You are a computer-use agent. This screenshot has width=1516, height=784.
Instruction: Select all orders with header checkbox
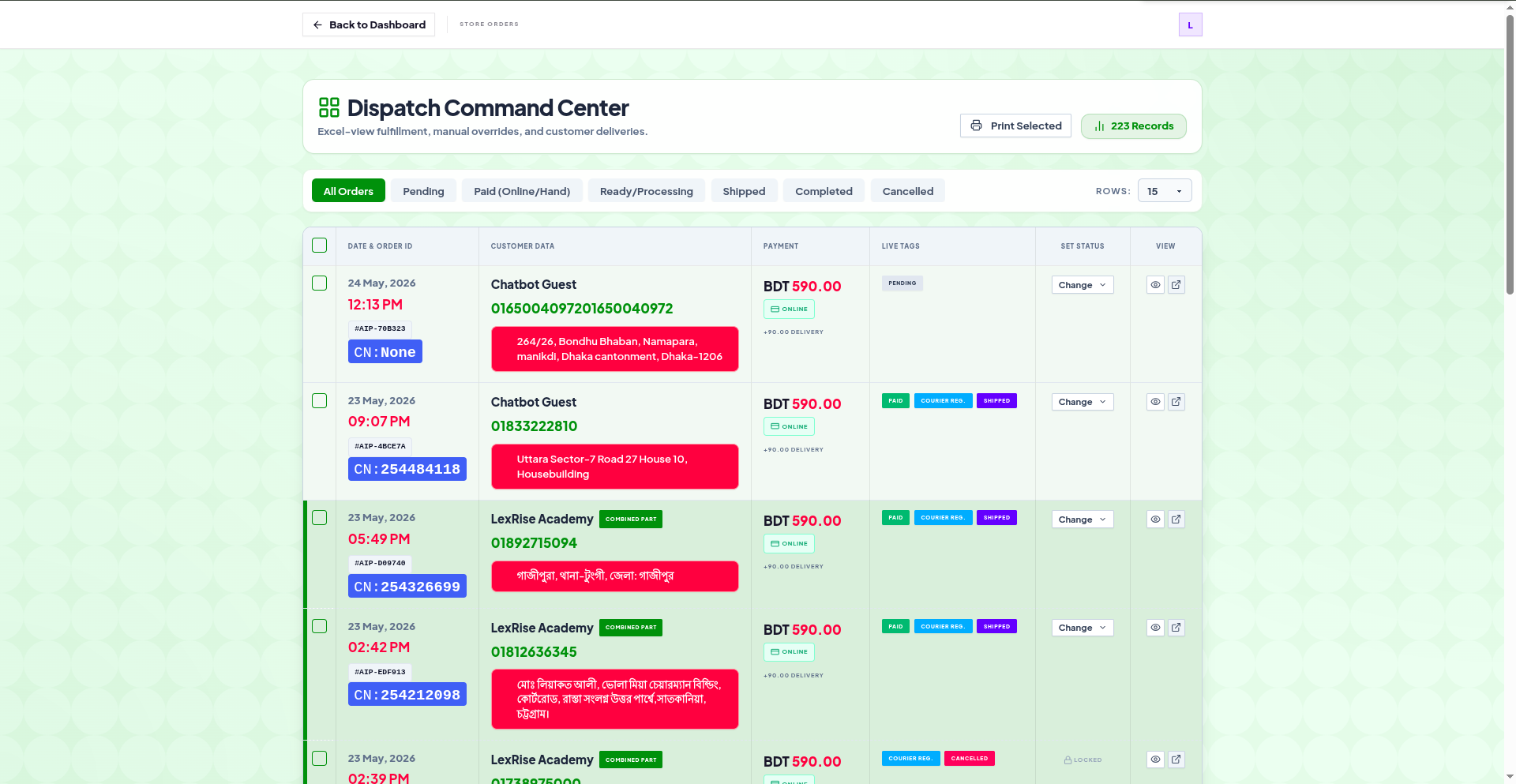coord(319,246)
